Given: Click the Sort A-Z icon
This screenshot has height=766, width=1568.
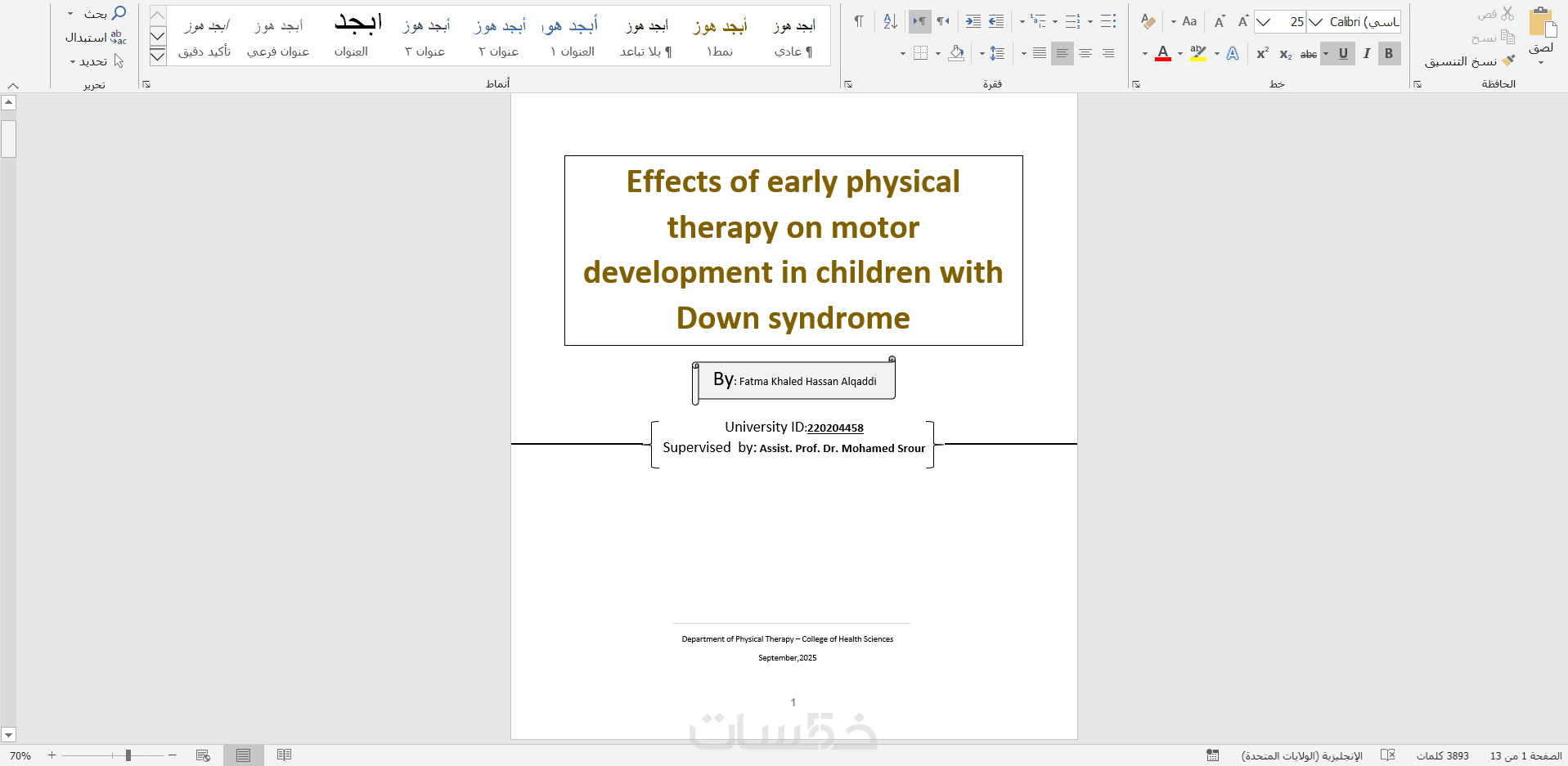Looking at the screenshot, I should [x=891, y=22].
